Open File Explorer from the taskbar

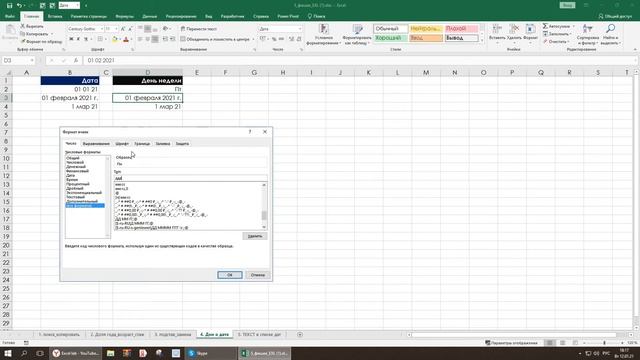[111, 353]
